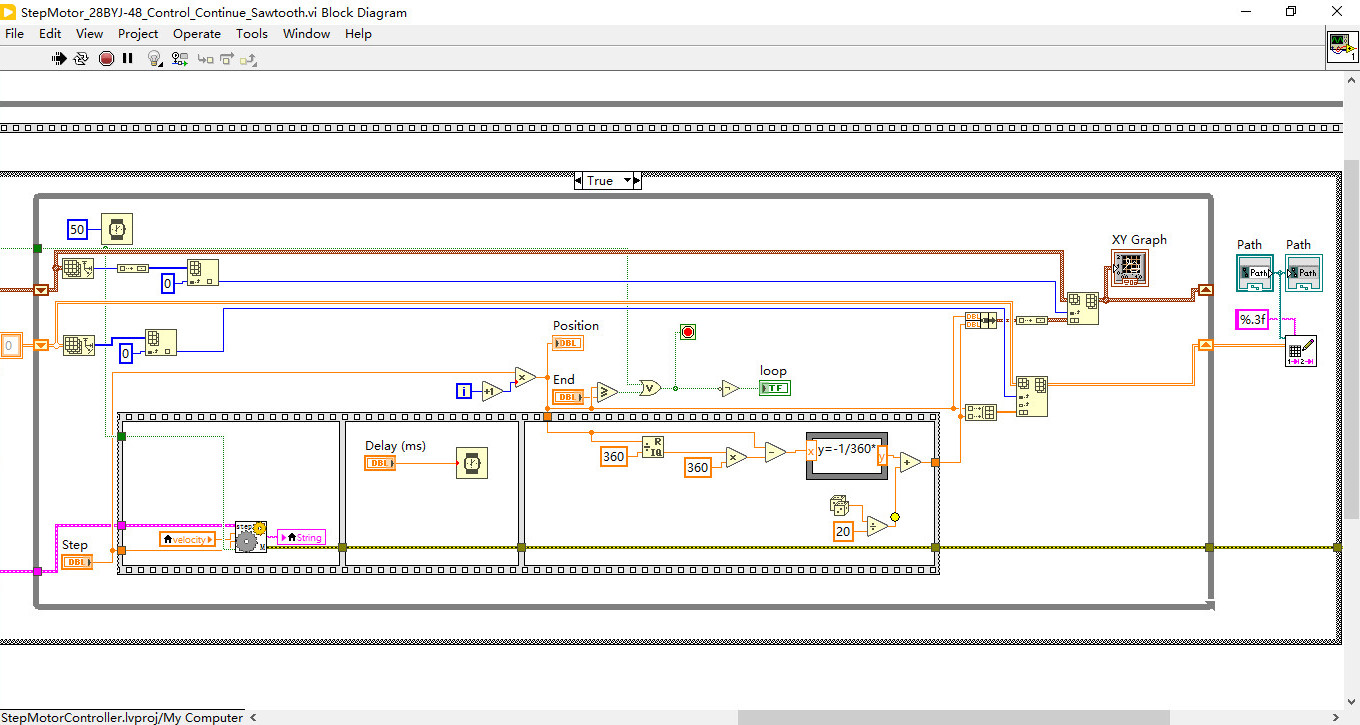Screen dimensions: 1360x725
Task: Toggle Retain Wire Values button
Action: pos(181,59)
